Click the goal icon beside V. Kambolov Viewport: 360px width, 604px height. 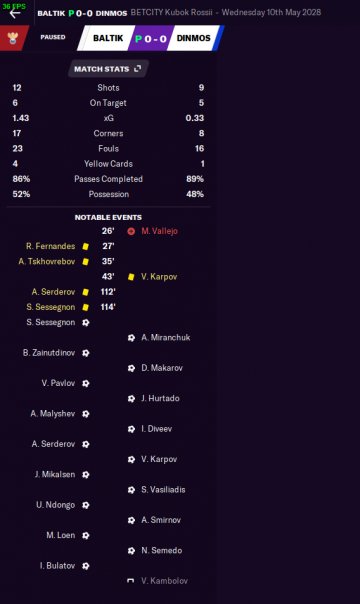(131, 581)
